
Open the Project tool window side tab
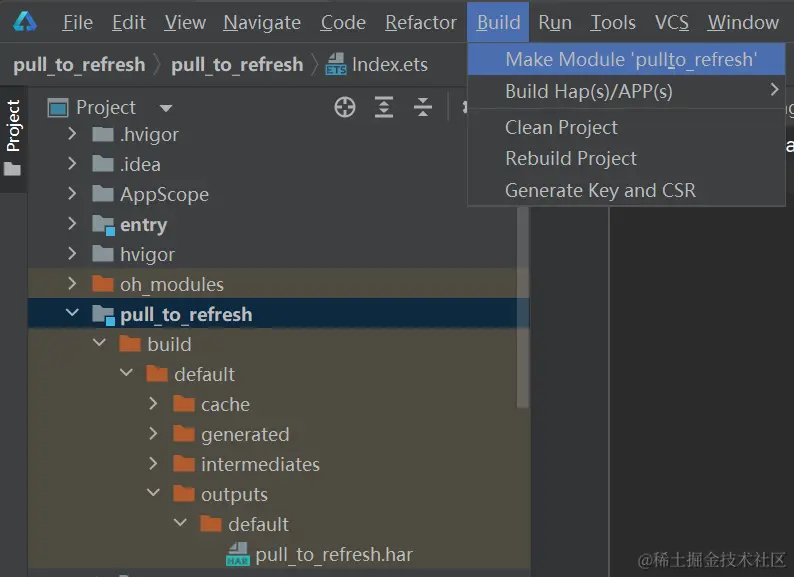(13, 138)
